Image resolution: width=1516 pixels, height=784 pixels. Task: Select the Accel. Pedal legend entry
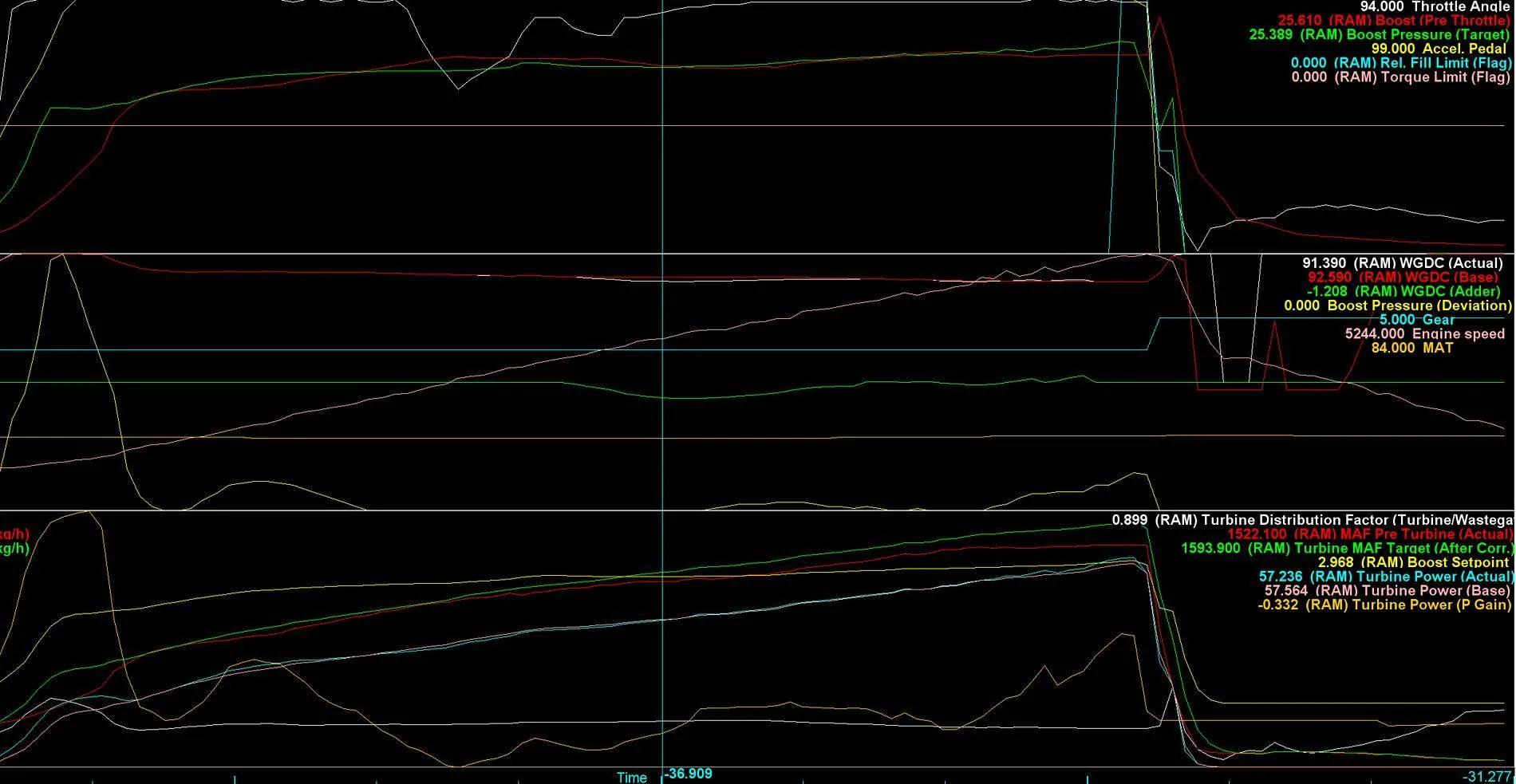click(x=1439, y=49)
